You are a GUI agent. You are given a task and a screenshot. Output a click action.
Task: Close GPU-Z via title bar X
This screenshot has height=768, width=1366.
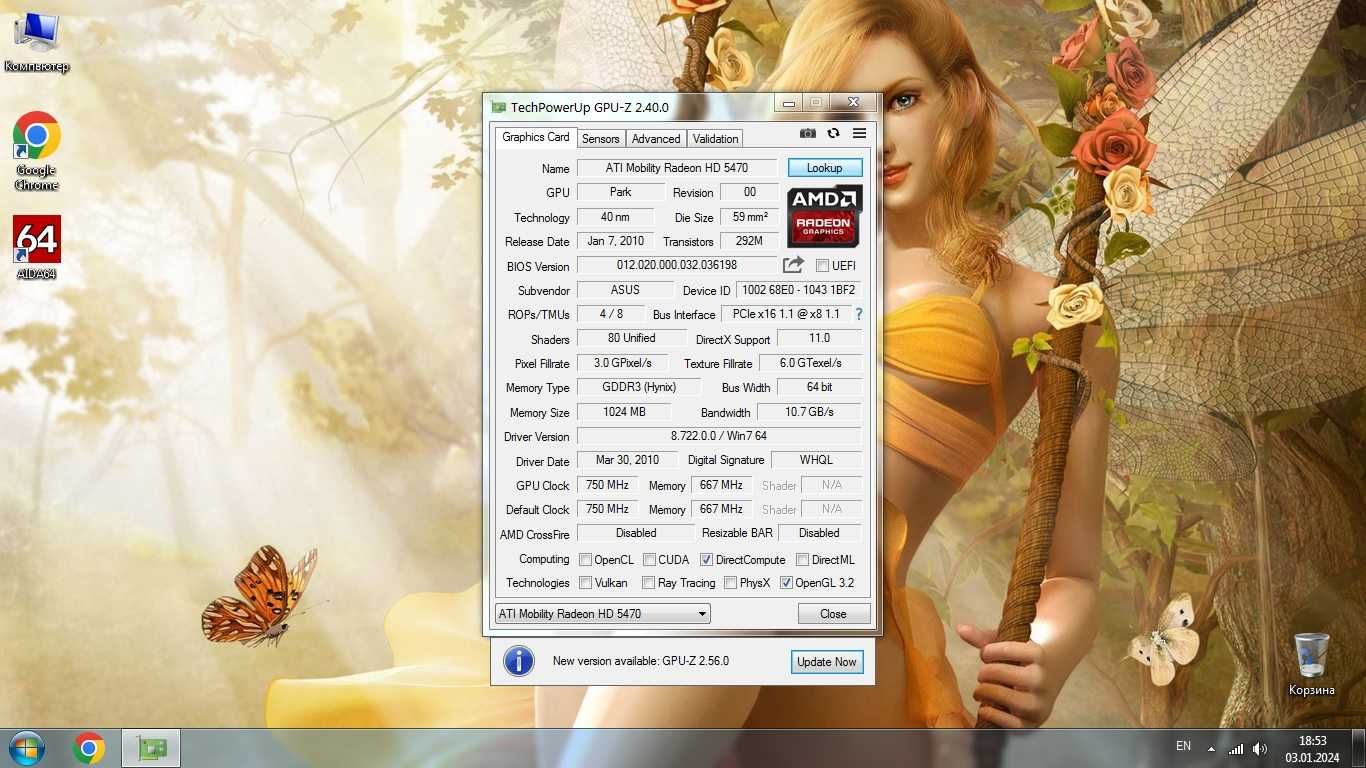[x=853, y=103]
